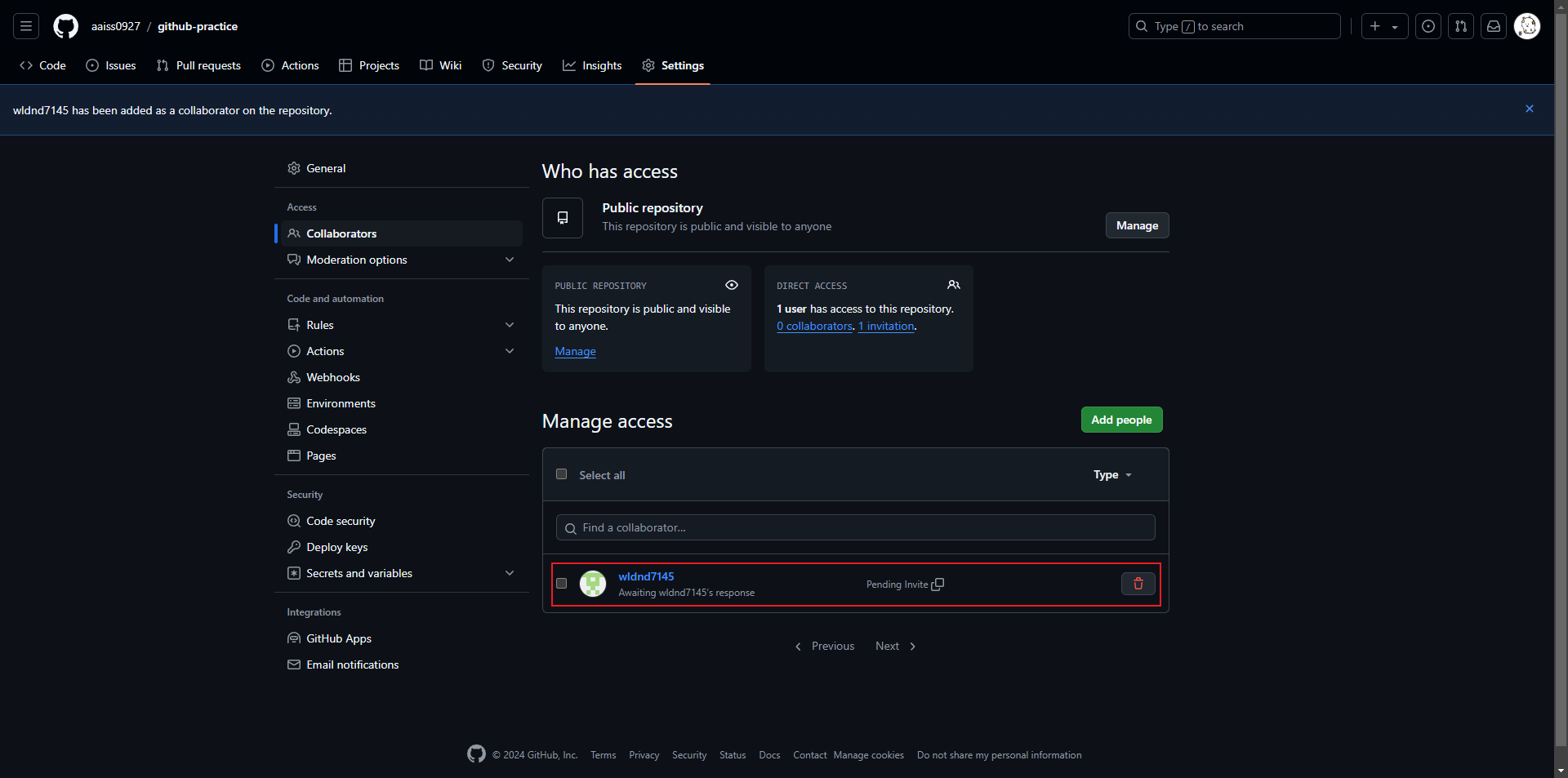This screenshot has height=778, width=1568.
Task: Open the 1 invitation link
Action: (886, 327)
